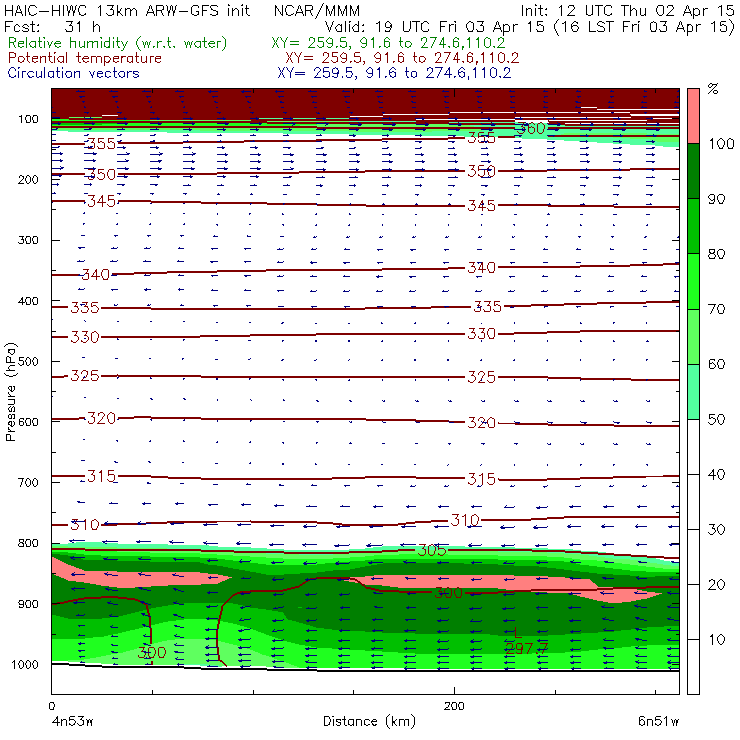Click the 'Fcst: 31 h' label

[52, 26]
